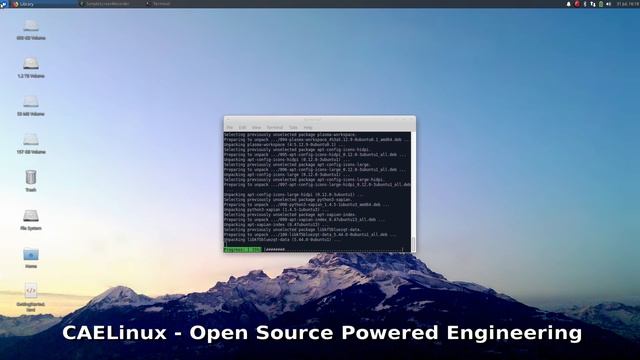Click the Bluetooth tray icon
The width and height of the screenshot is (640, 360).
click(x=584, y=4)
